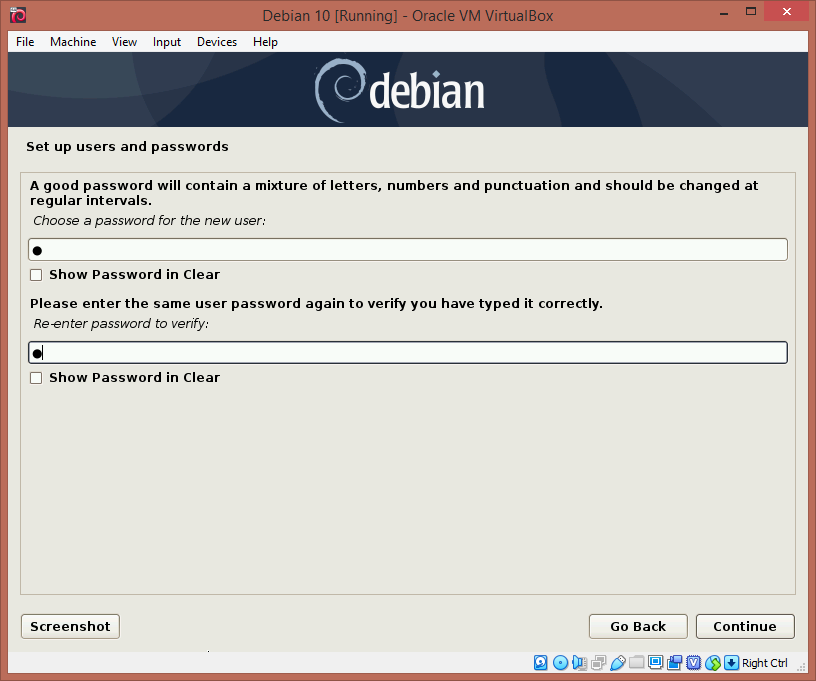The image size is (816, 681).
Task: Open the Help menu
Action: coord(265,42)
